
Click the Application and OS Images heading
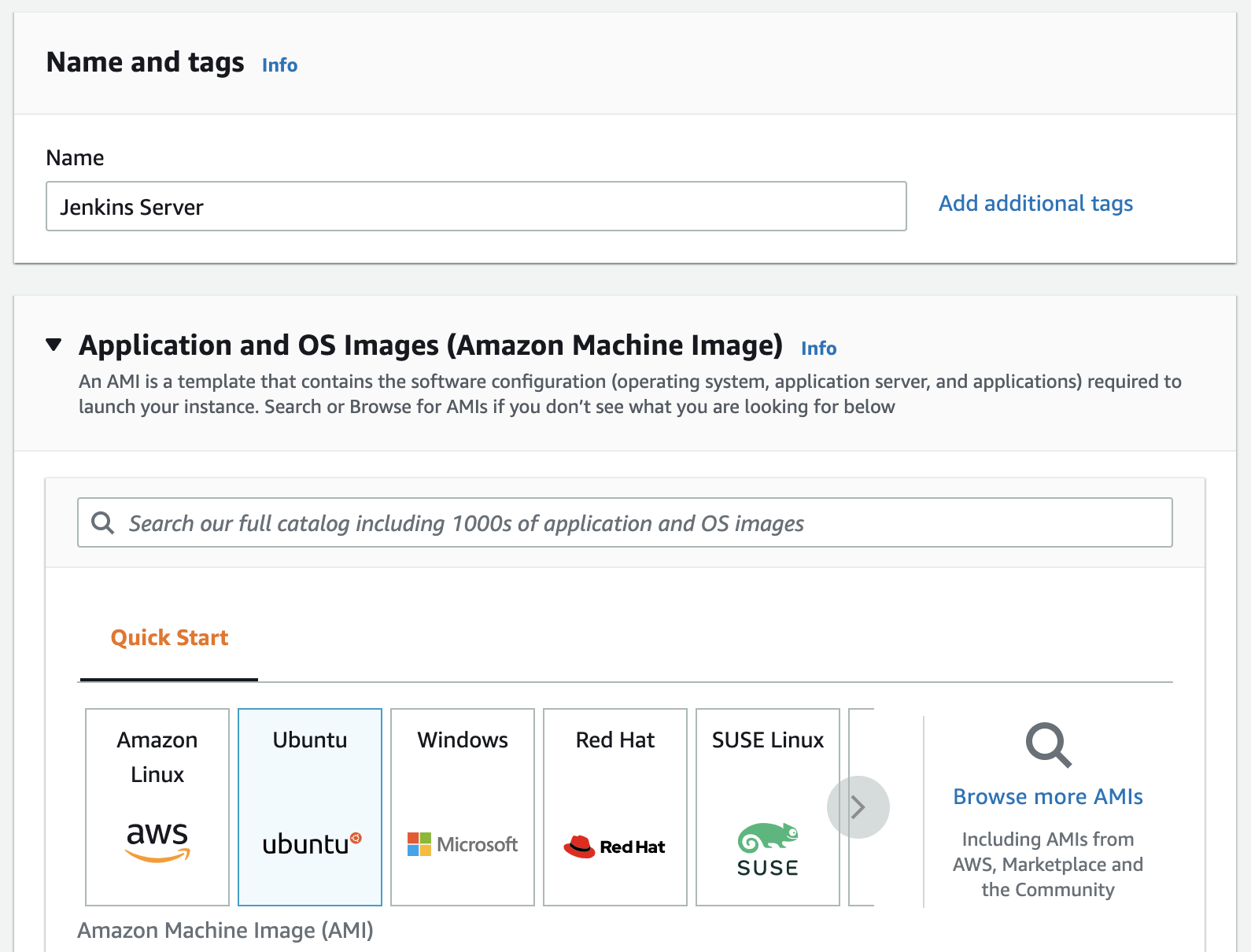tap(430, 345)
